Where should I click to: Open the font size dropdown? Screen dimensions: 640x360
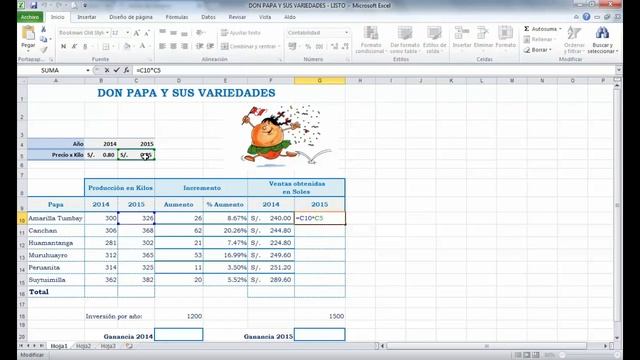[x=128, y=33]
